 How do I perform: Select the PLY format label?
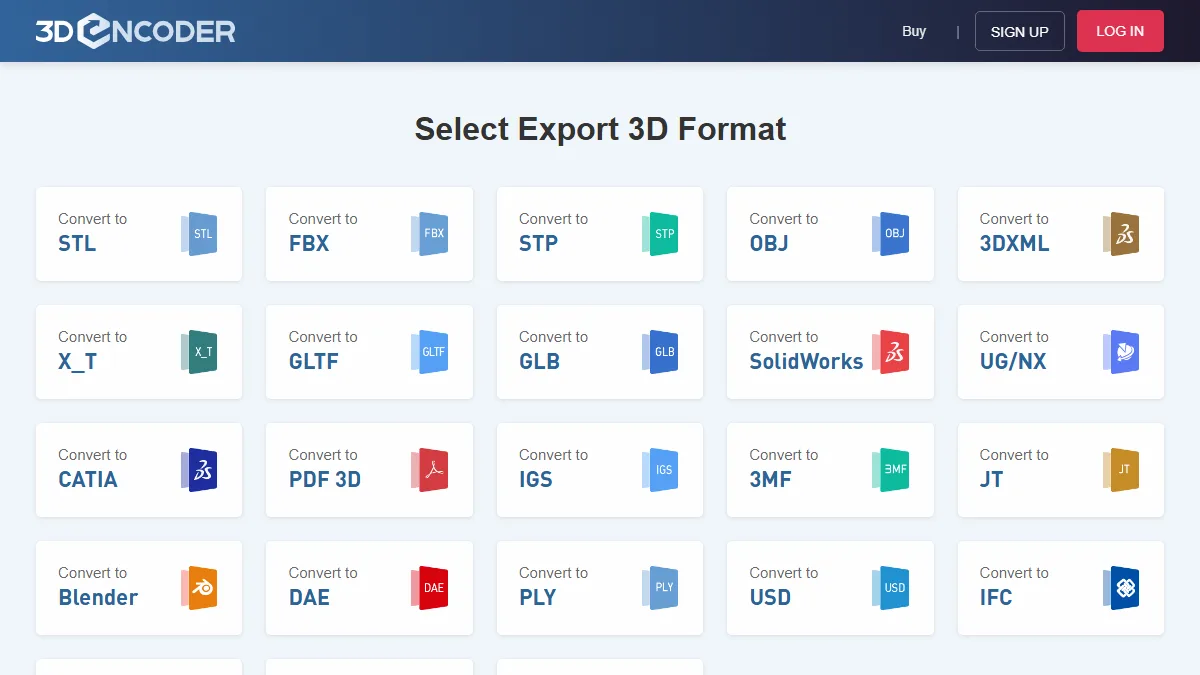[x=537, y=597]
